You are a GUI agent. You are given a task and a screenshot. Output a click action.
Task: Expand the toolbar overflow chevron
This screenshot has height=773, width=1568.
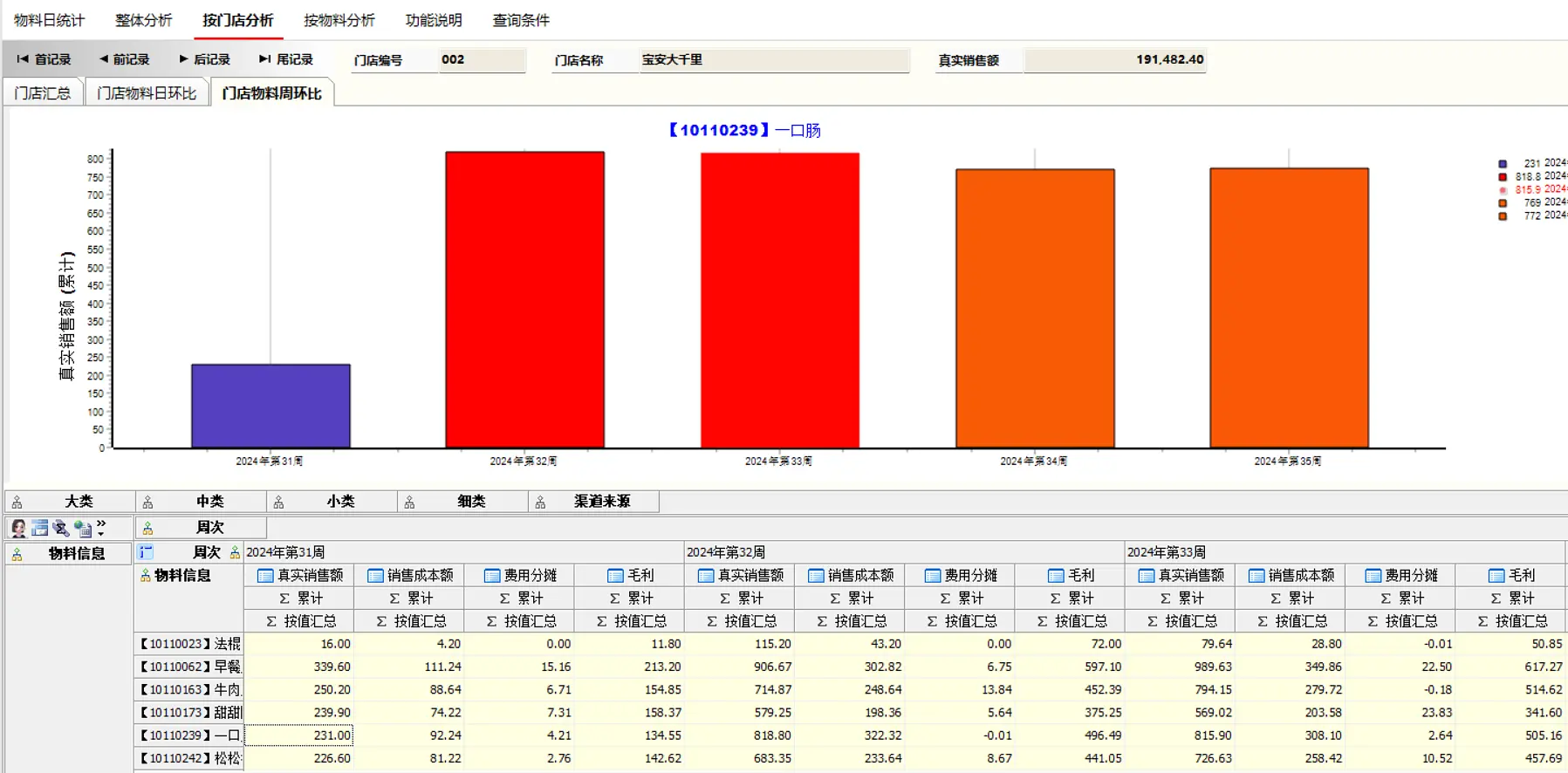point(102,527)
